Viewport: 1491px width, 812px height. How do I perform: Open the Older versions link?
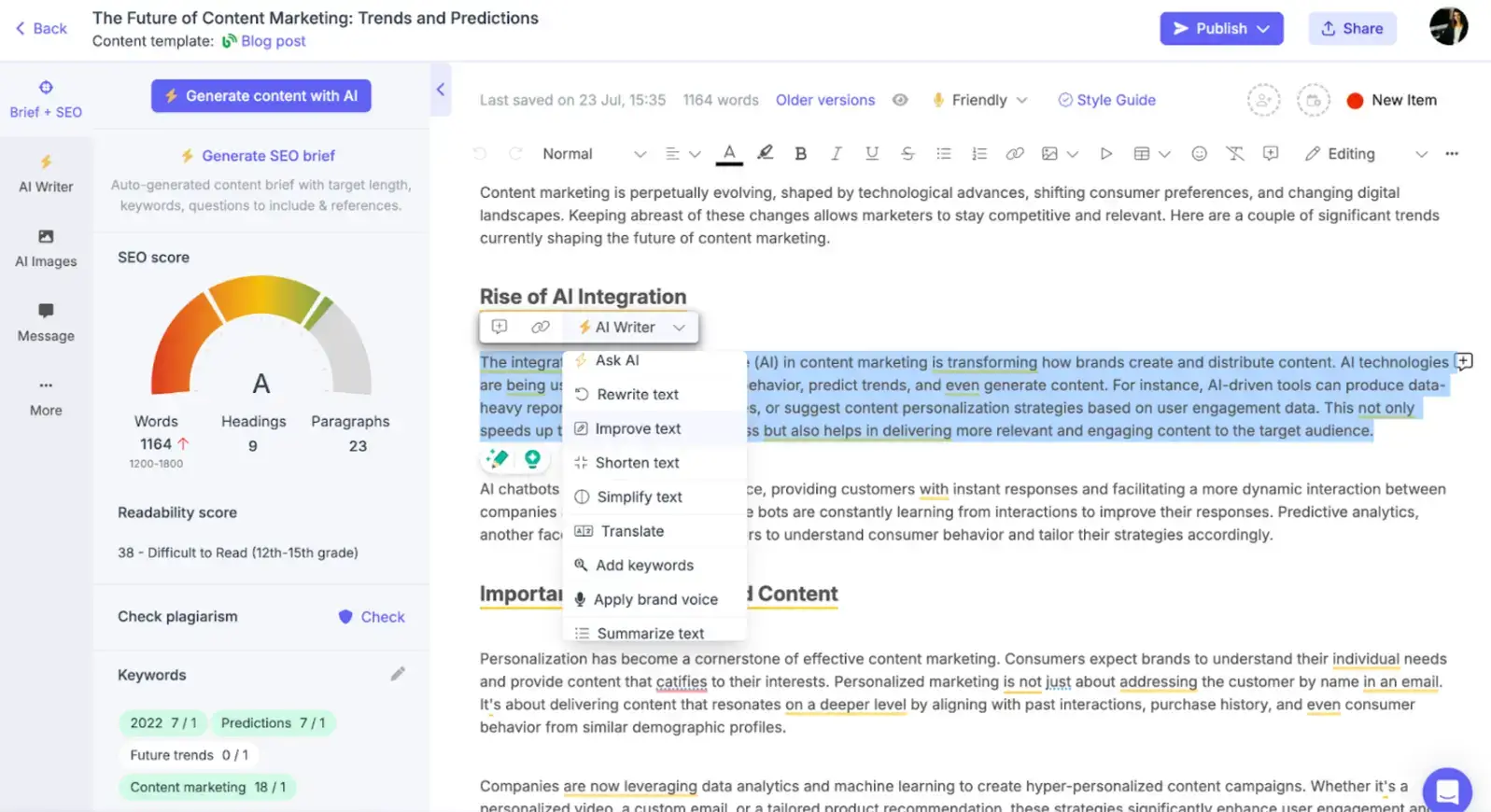pyautogui.click(x=824, y=100)
